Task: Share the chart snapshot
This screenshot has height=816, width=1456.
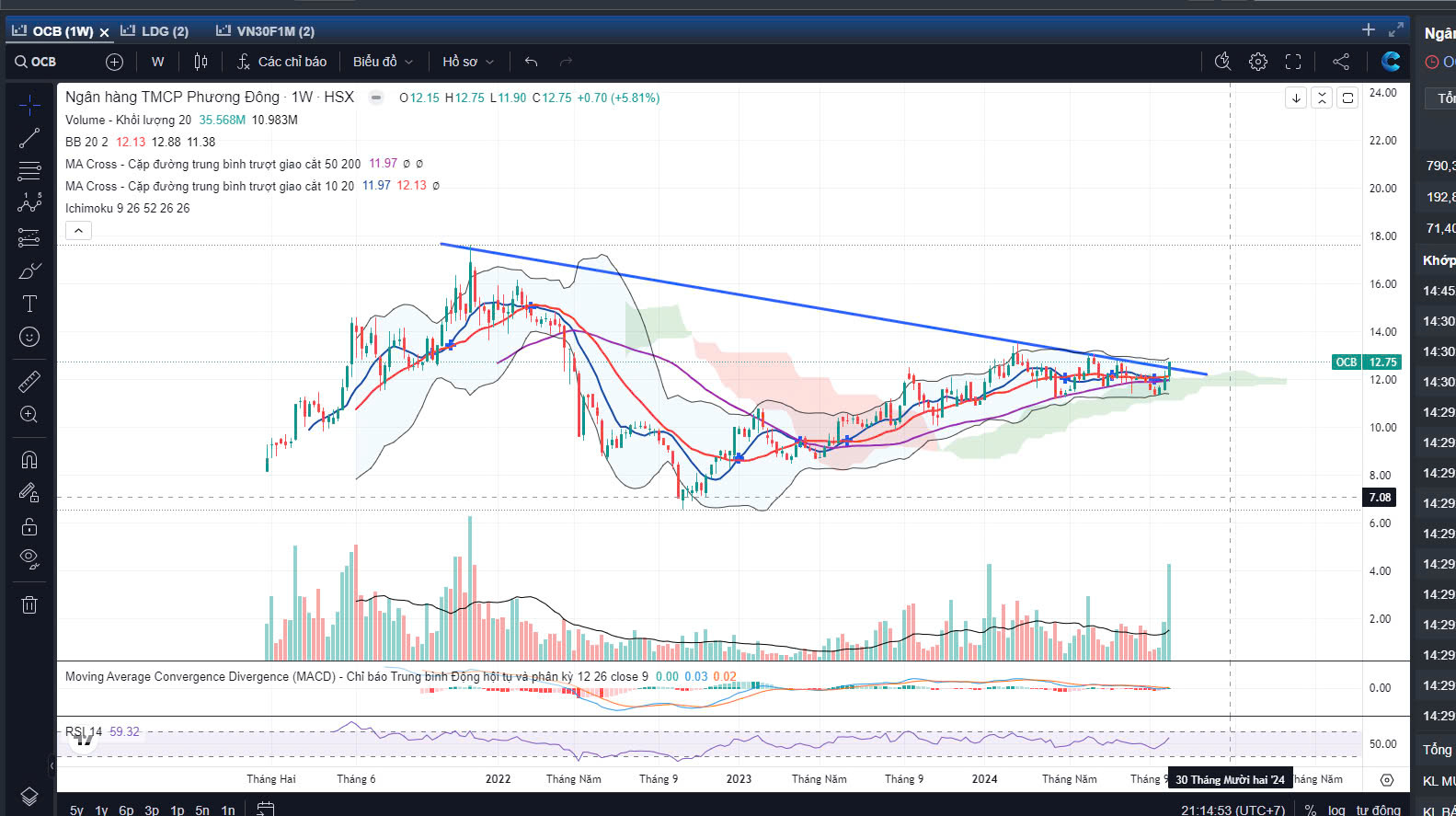Action: tap(1341, 62)
